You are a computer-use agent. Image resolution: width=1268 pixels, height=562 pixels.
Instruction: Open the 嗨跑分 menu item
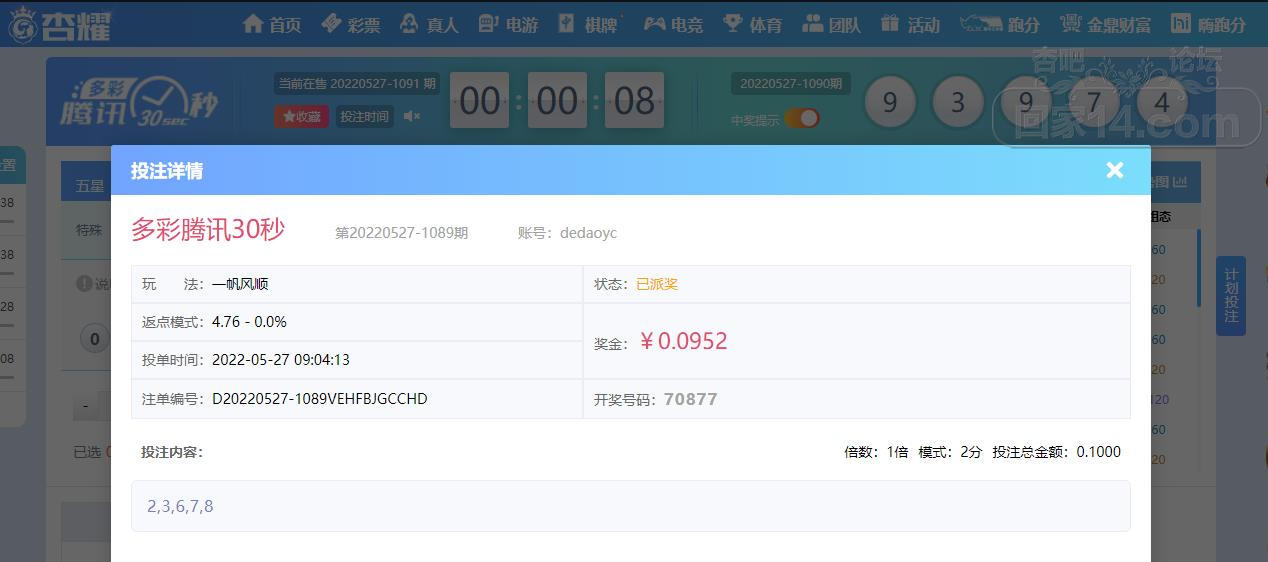point(1208,24)
